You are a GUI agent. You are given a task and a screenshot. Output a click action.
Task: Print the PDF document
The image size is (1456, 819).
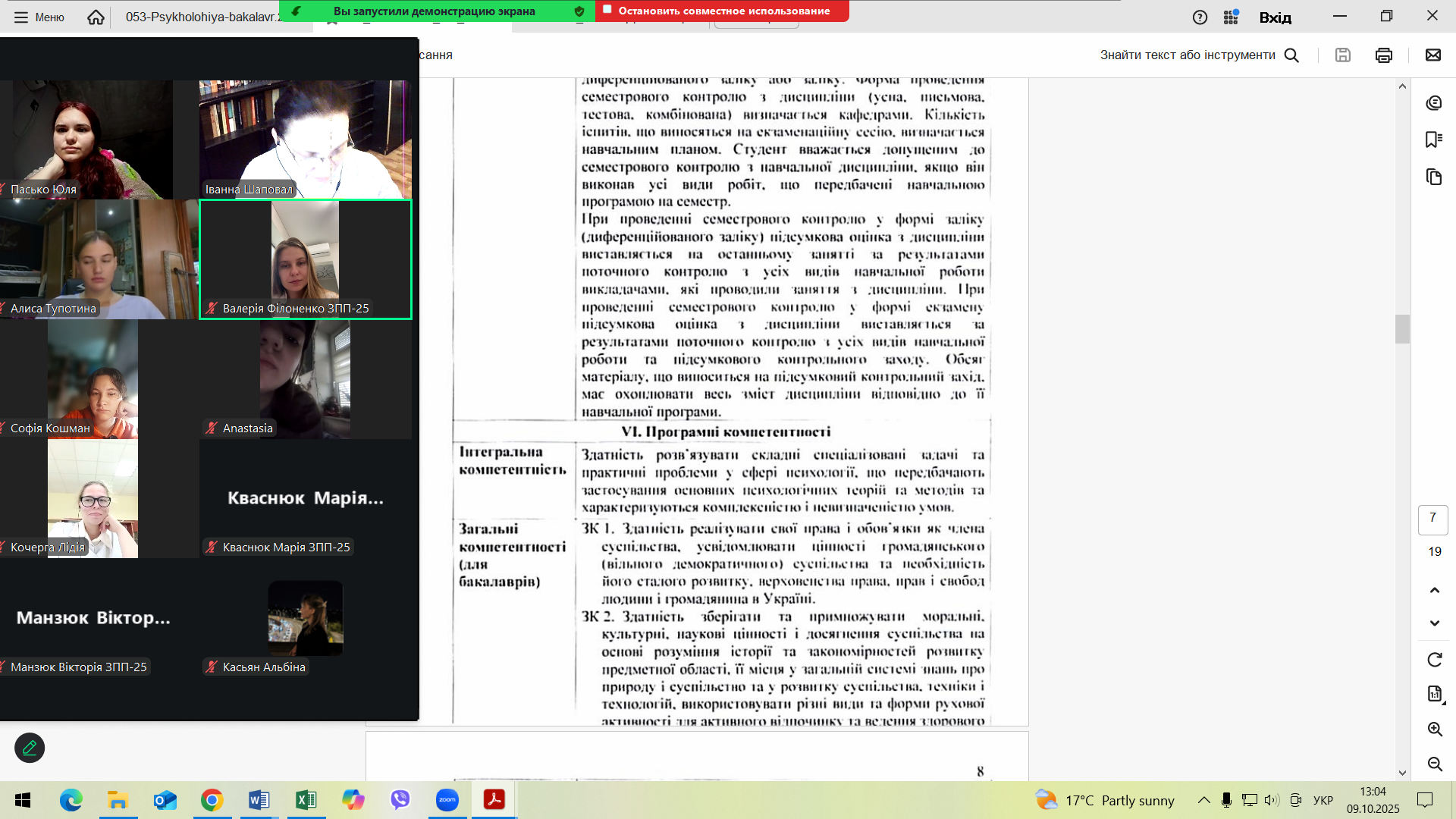pos(1384,55)
